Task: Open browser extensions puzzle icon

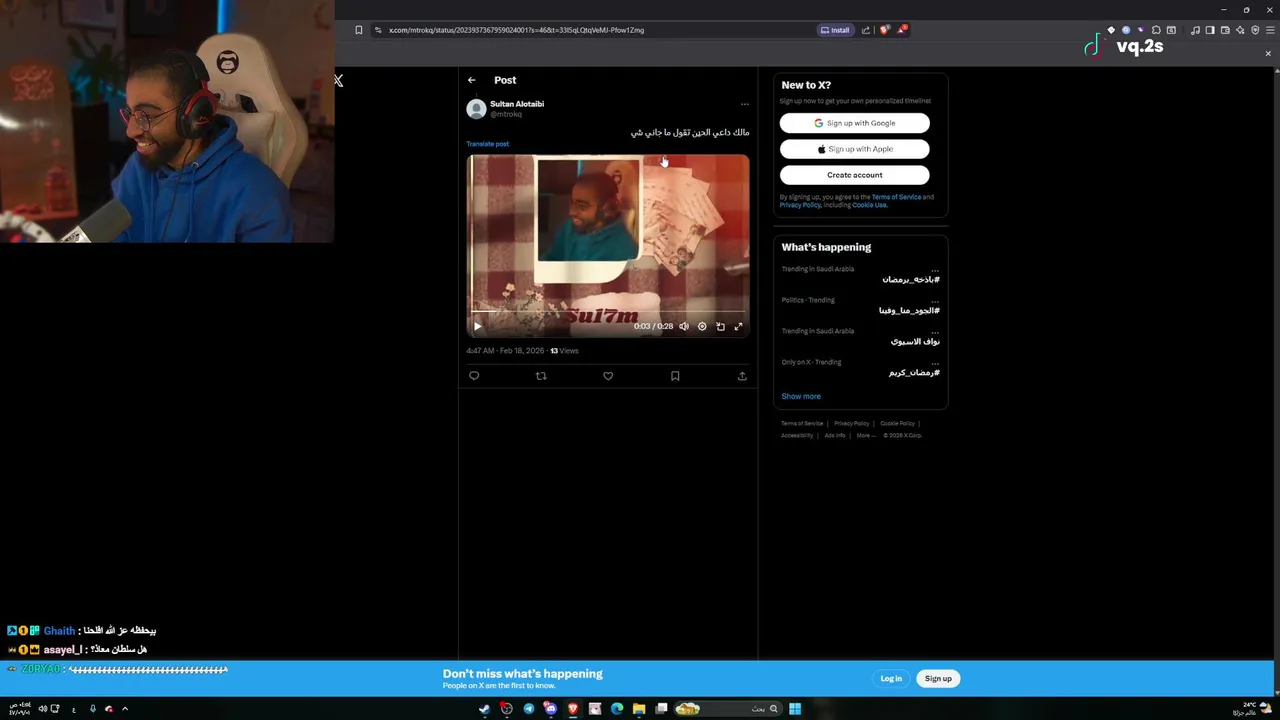Action: point(1156,30)
